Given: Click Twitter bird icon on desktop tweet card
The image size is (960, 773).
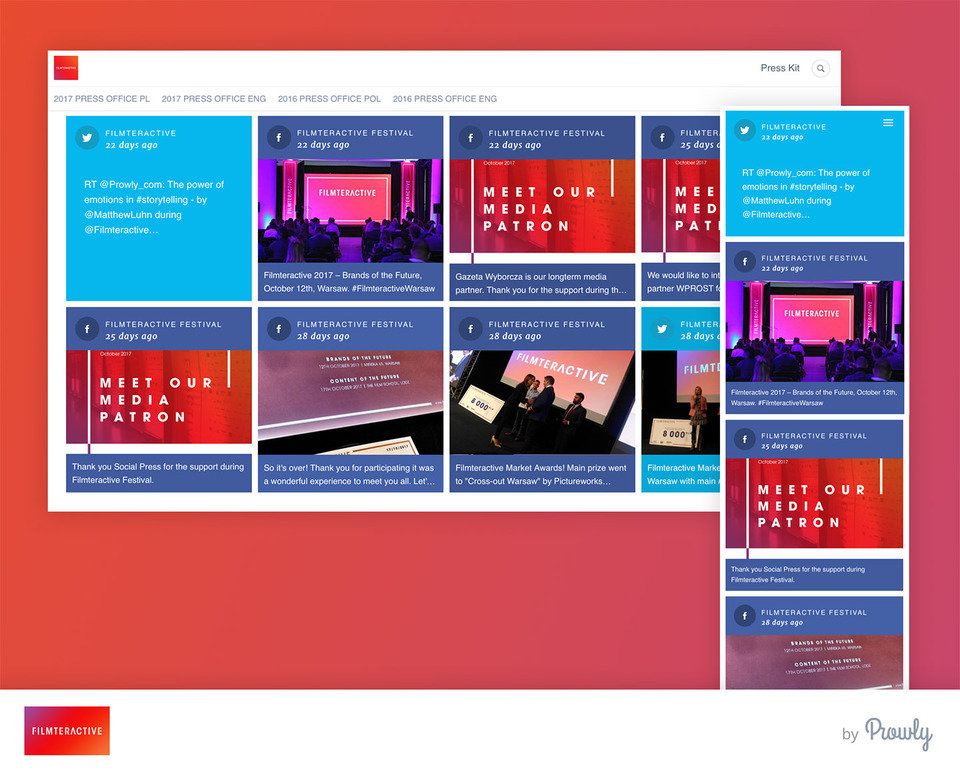Looking at the screenshot, I should (x=88, y=138).
